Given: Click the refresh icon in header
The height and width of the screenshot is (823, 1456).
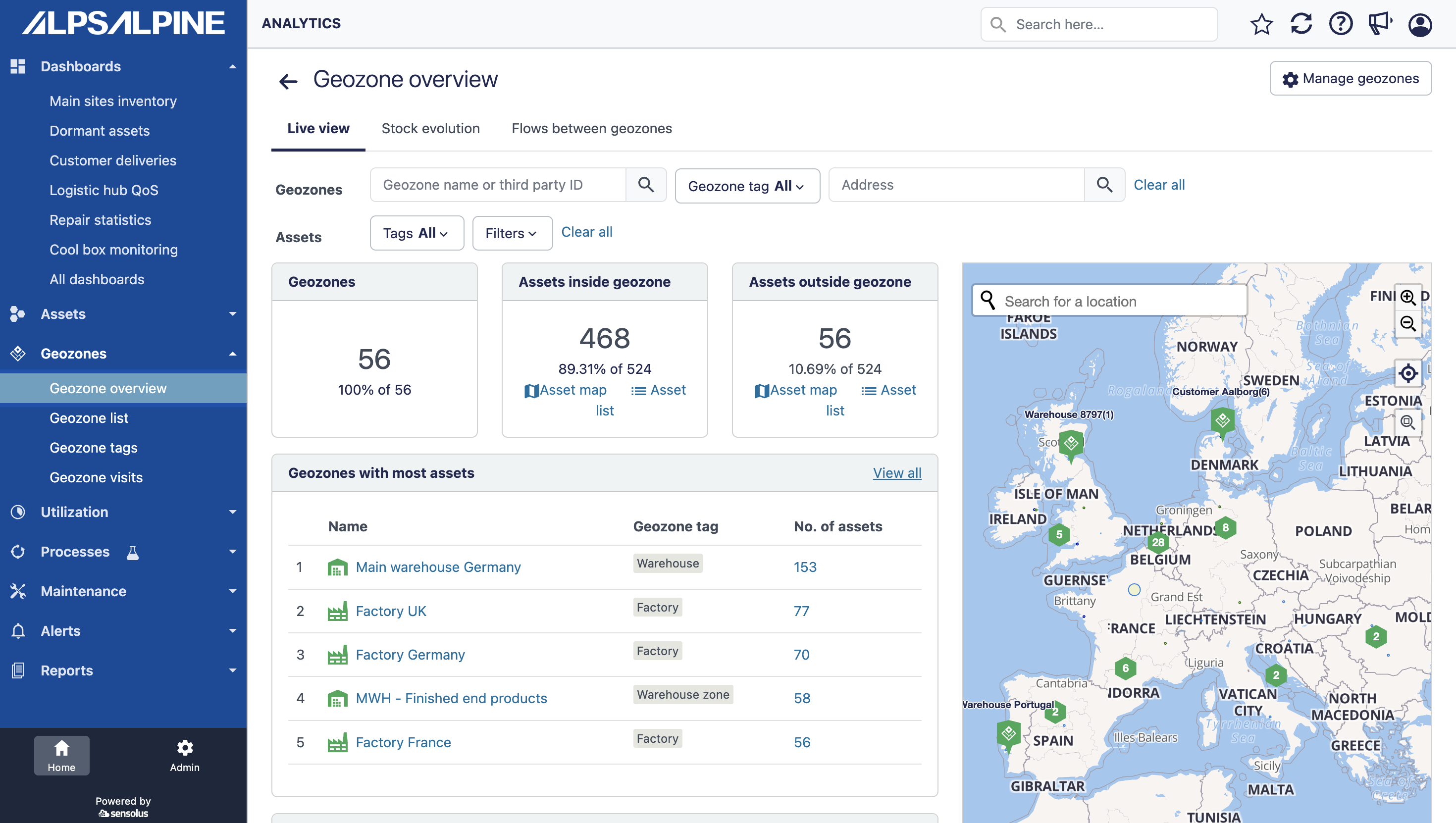Looking at the screenshot, I should (x=1300, y=24).
